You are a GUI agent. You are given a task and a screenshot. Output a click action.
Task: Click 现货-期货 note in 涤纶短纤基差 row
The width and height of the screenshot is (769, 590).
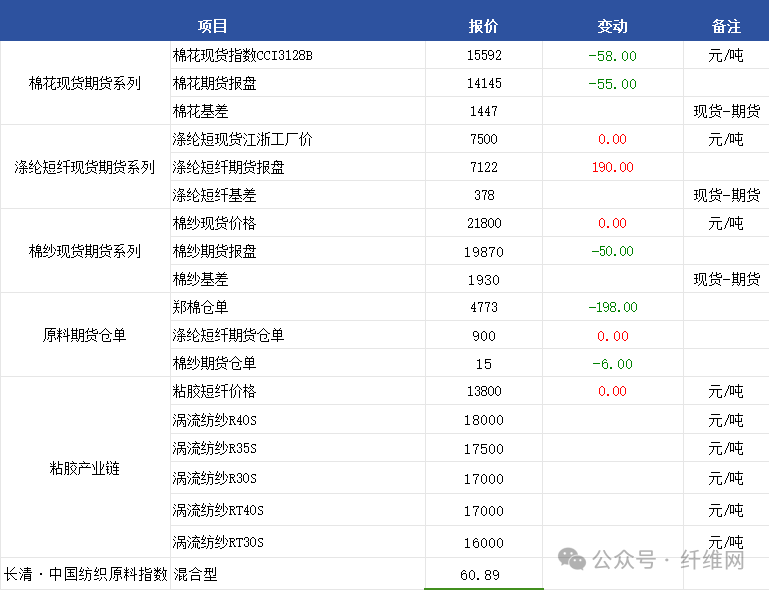pos(727,195)
